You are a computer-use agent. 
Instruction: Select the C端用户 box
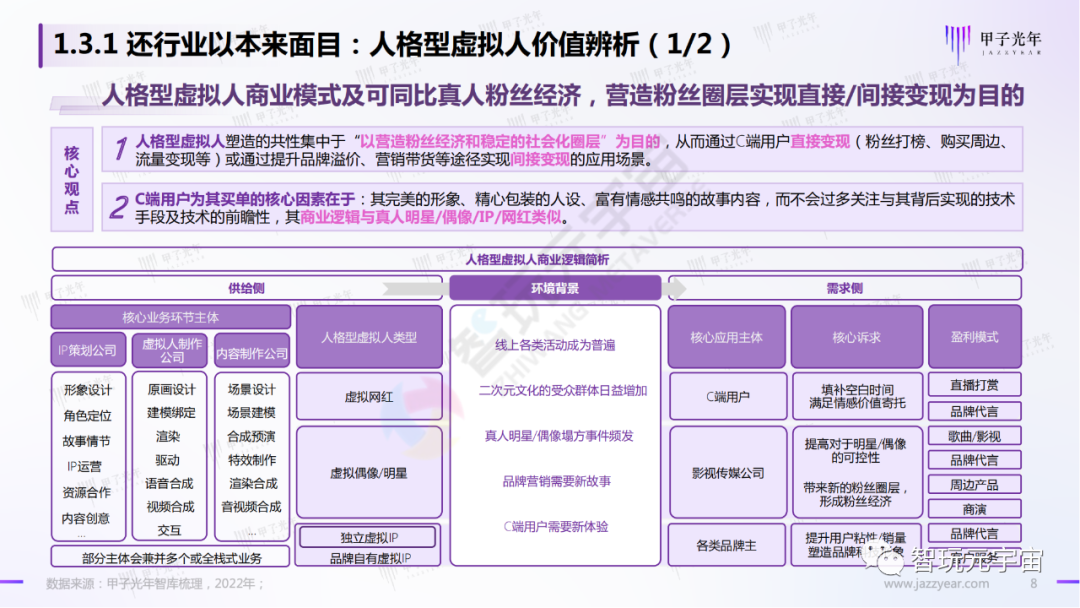pyautogui.click(x=727, y=397)
